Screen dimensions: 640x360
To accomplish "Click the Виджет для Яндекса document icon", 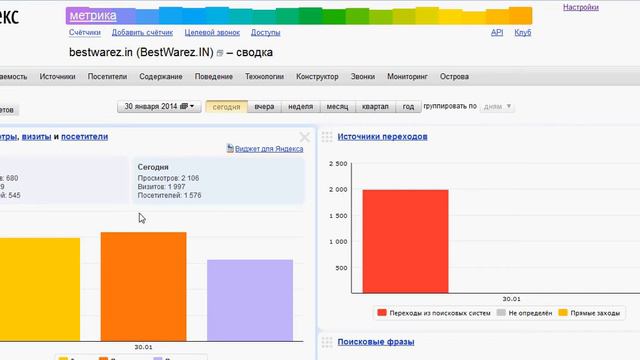I will click(x=230, y=148).
